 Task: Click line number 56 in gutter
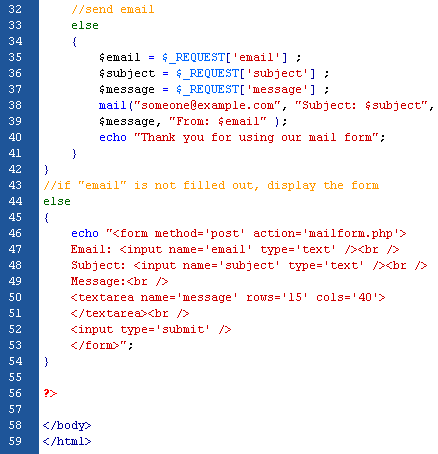(x=15, y=393)
